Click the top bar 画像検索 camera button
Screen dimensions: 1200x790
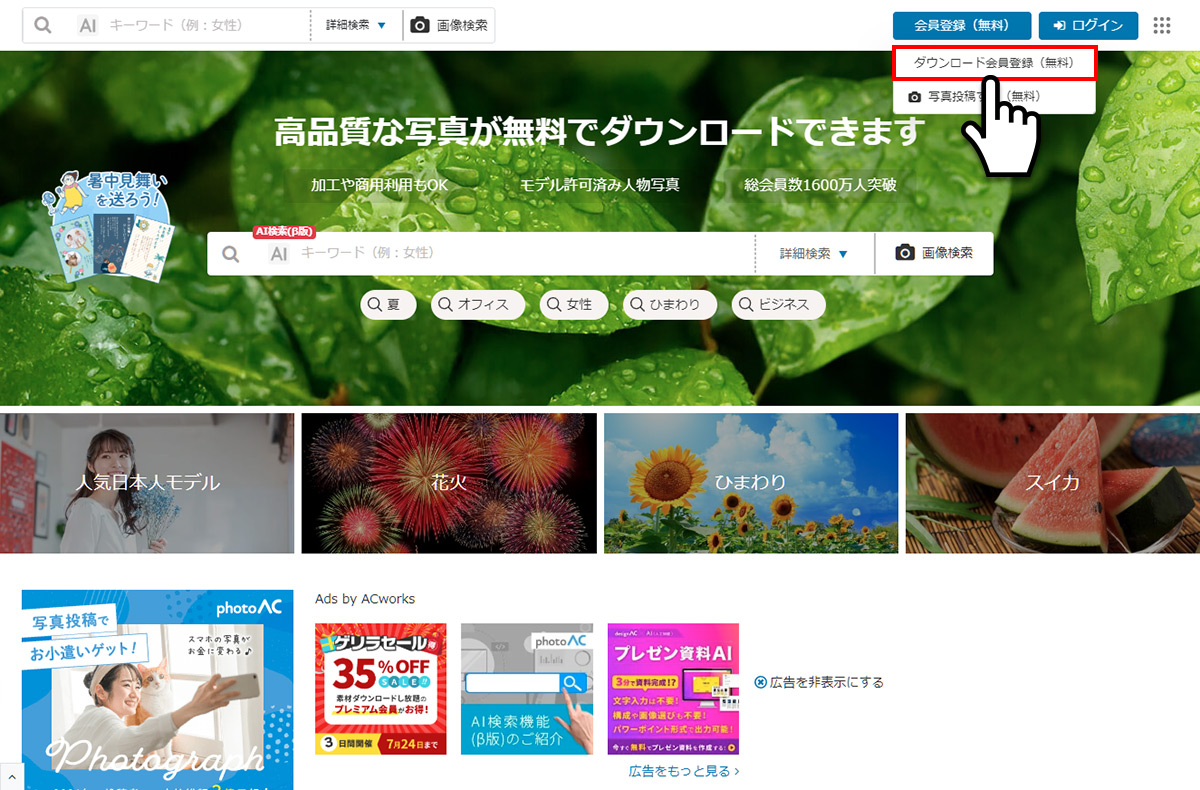(x=449, y=25)
